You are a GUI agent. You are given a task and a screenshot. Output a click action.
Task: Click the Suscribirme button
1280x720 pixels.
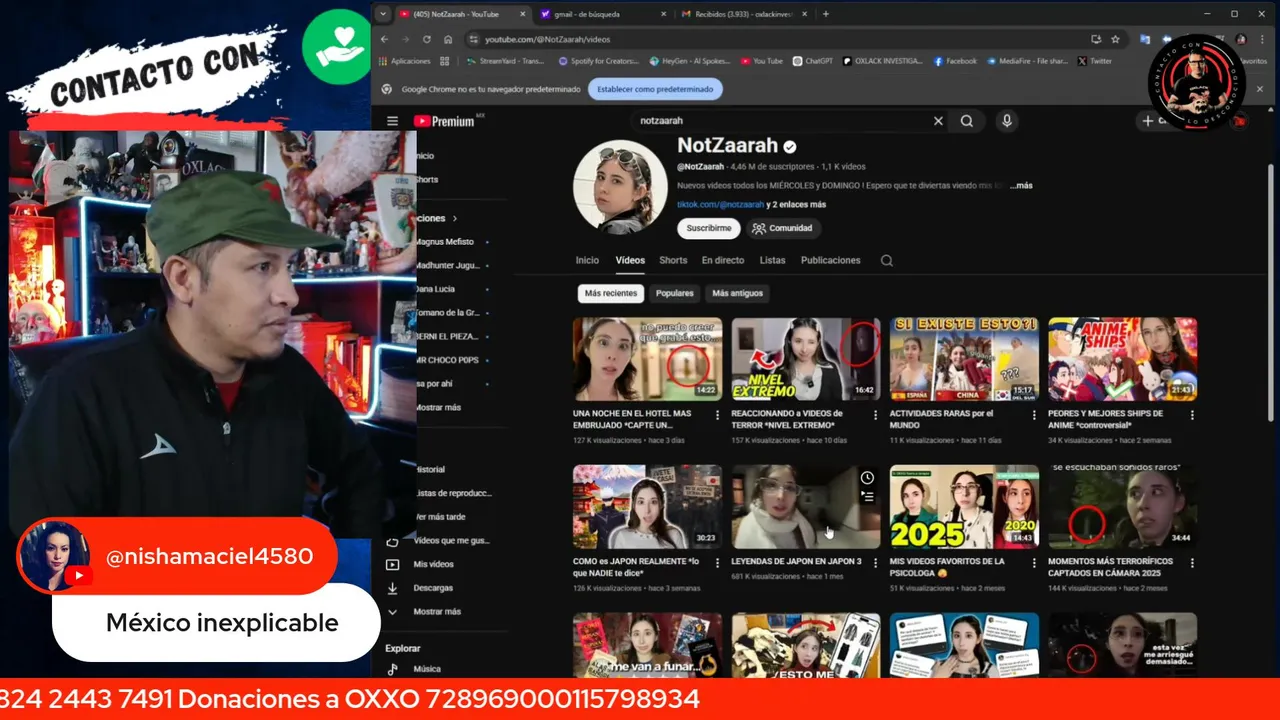(x=709, y=228)
